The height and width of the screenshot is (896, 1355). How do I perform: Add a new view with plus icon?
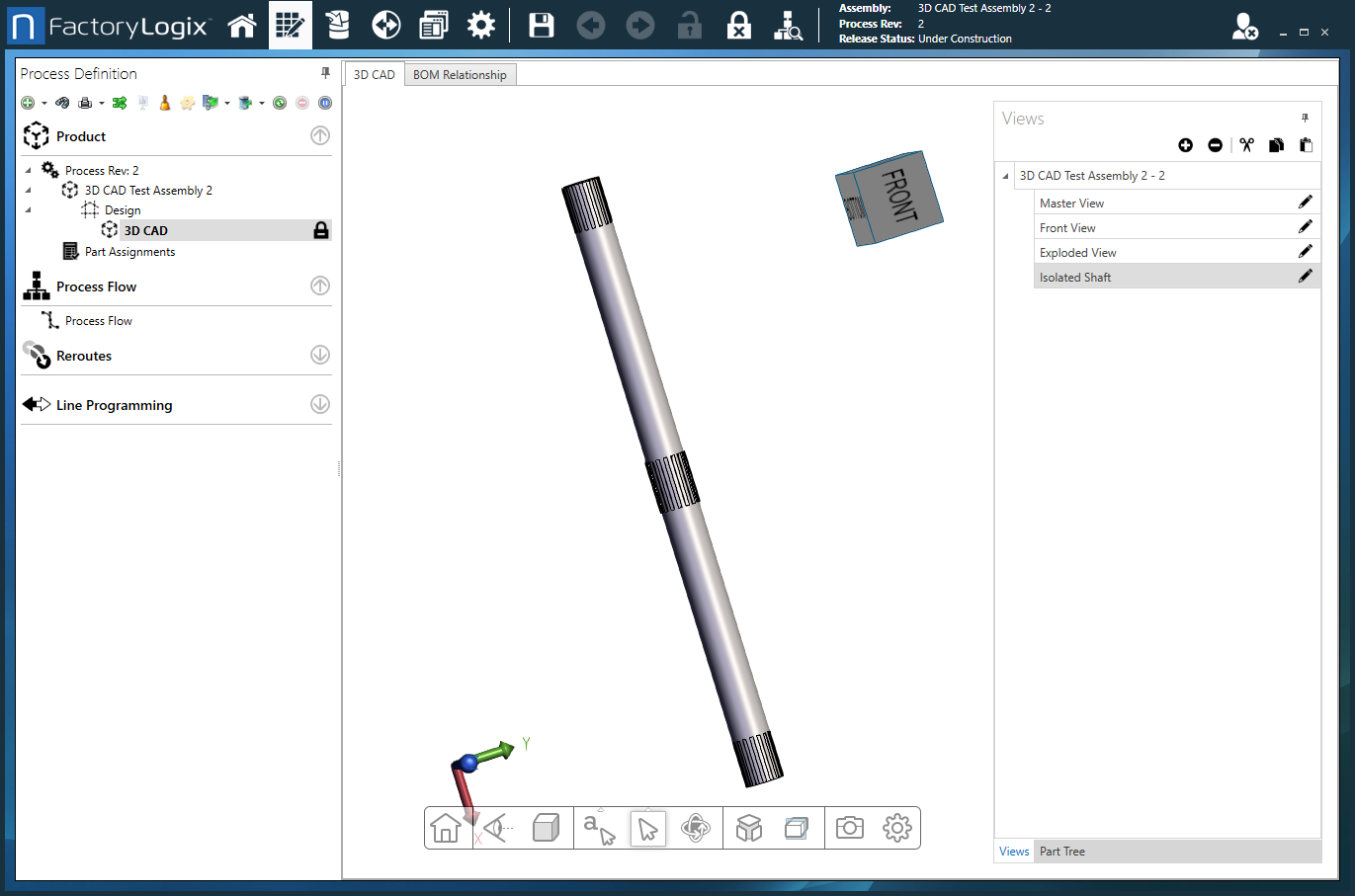click(1185, 145)
